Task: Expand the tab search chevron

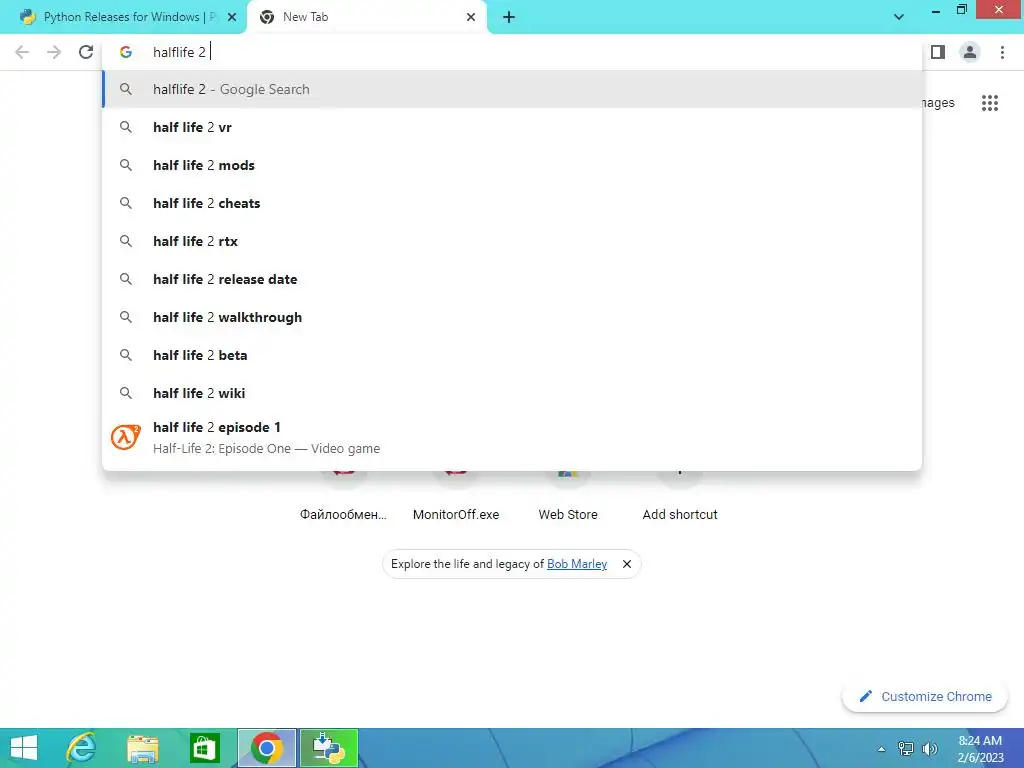Action: 899,17
